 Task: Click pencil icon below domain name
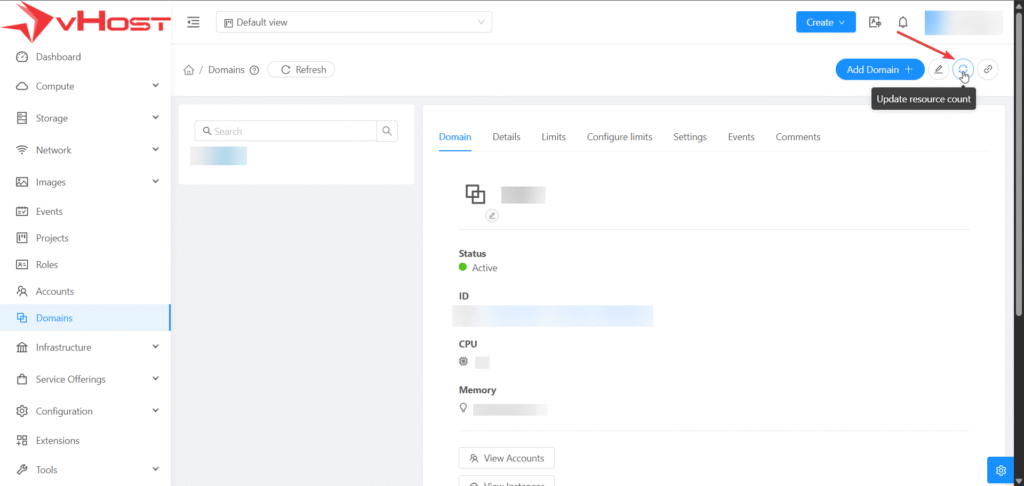click(492, 215)
